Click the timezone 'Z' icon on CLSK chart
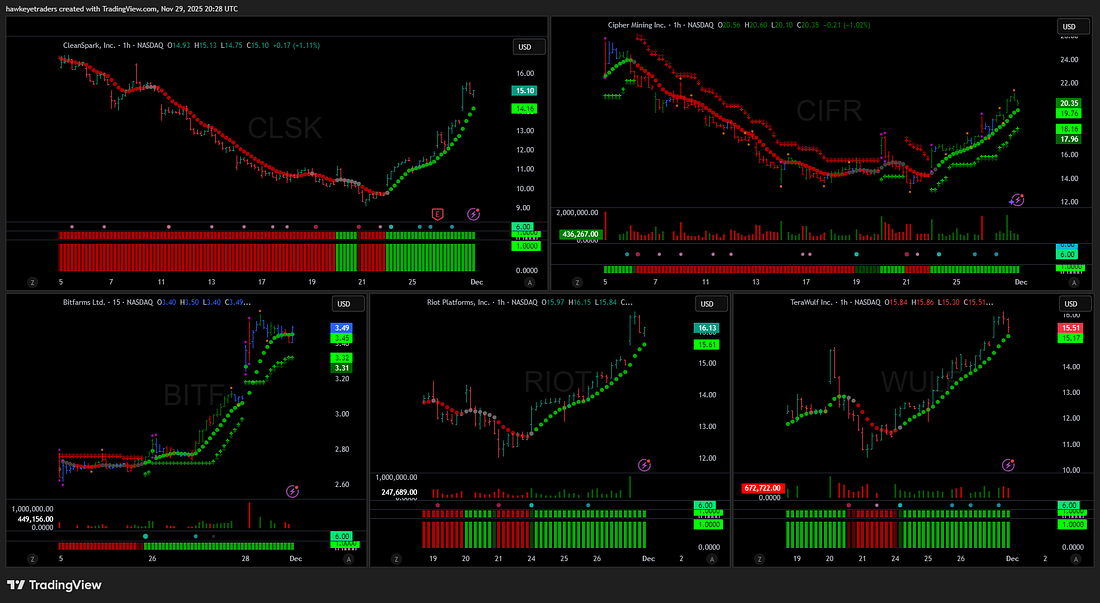Viewport: 1100px width, 603px height. (x=32, y=283)
